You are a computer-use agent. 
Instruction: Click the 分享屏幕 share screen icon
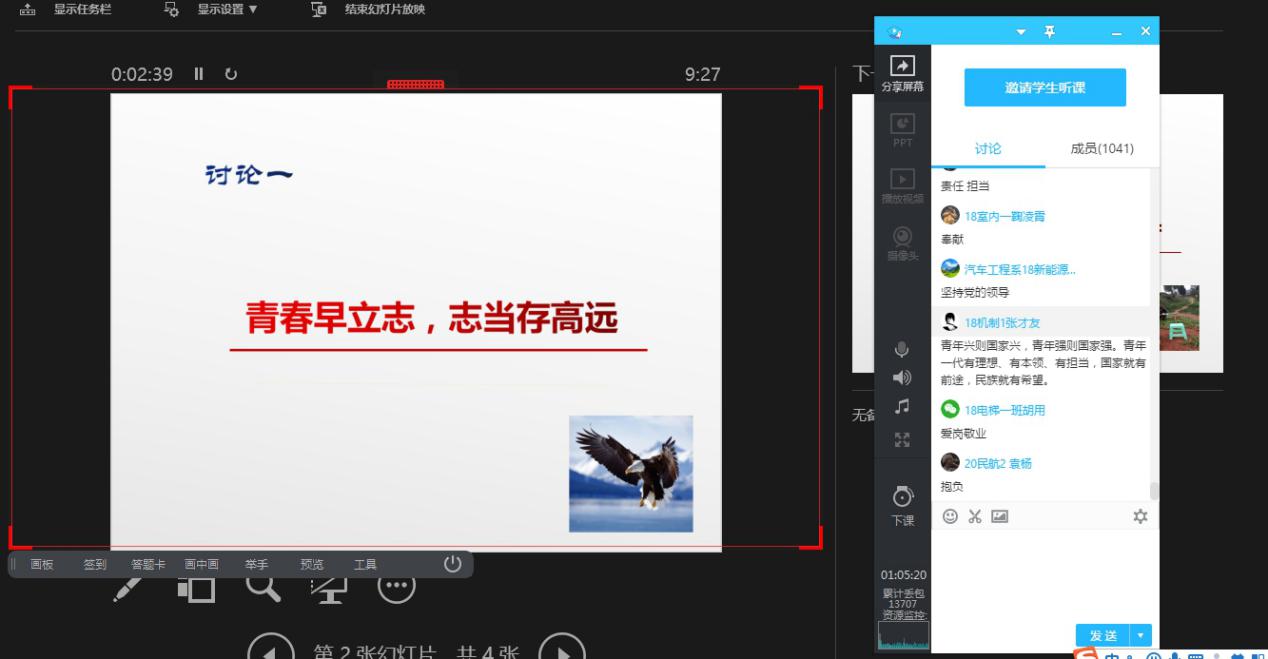pyautogui.click(x=902, y=72)
